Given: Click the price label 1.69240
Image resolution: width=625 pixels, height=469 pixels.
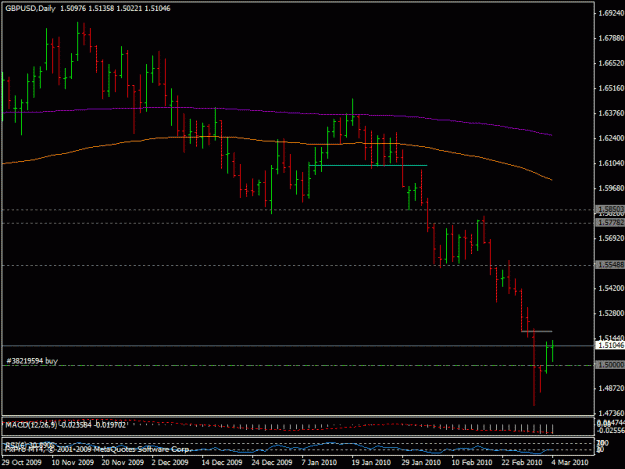Looking at the screenshot, I should click(x=611, y=13).
